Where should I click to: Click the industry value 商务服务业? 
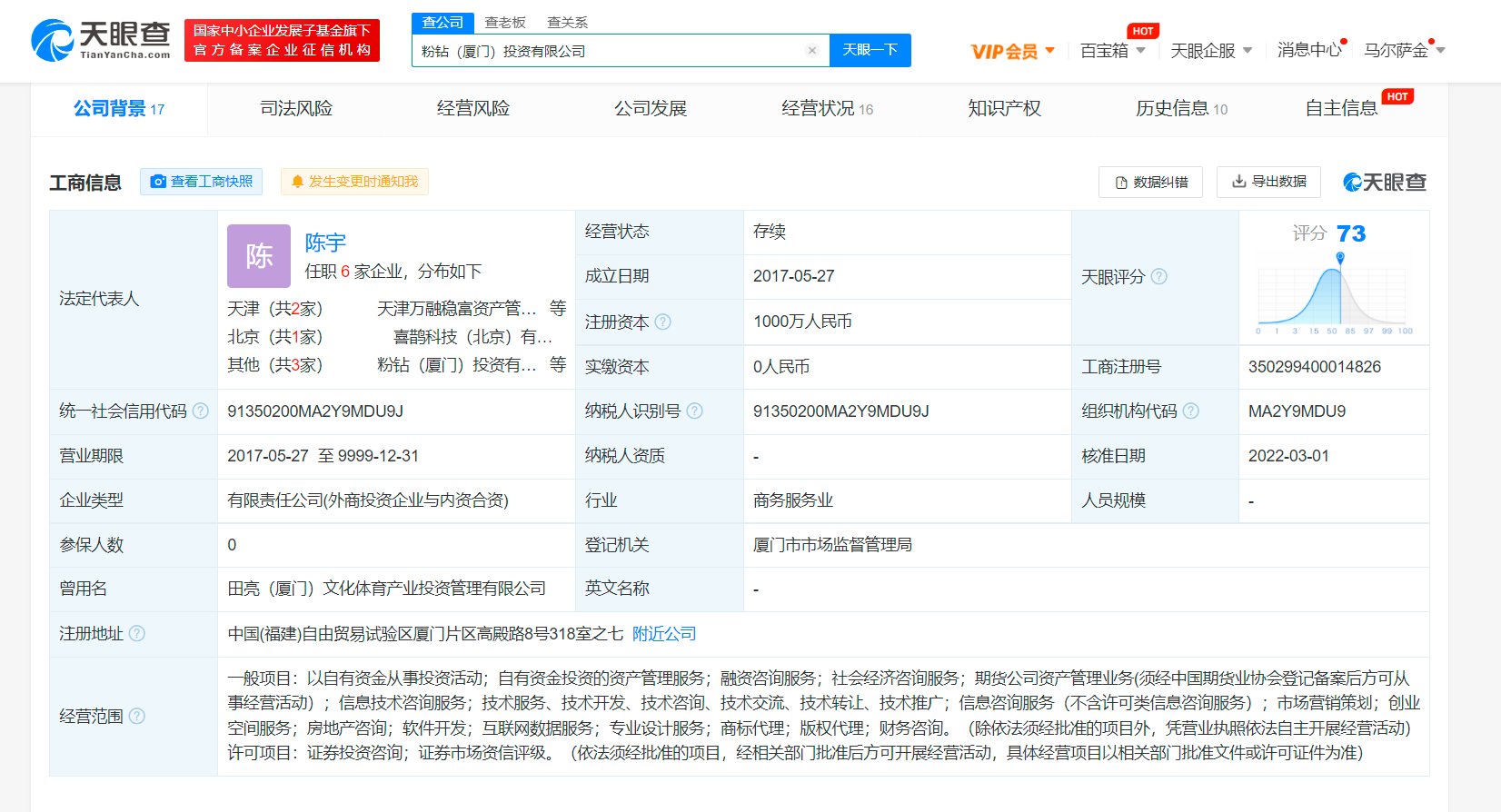[793, 500]
